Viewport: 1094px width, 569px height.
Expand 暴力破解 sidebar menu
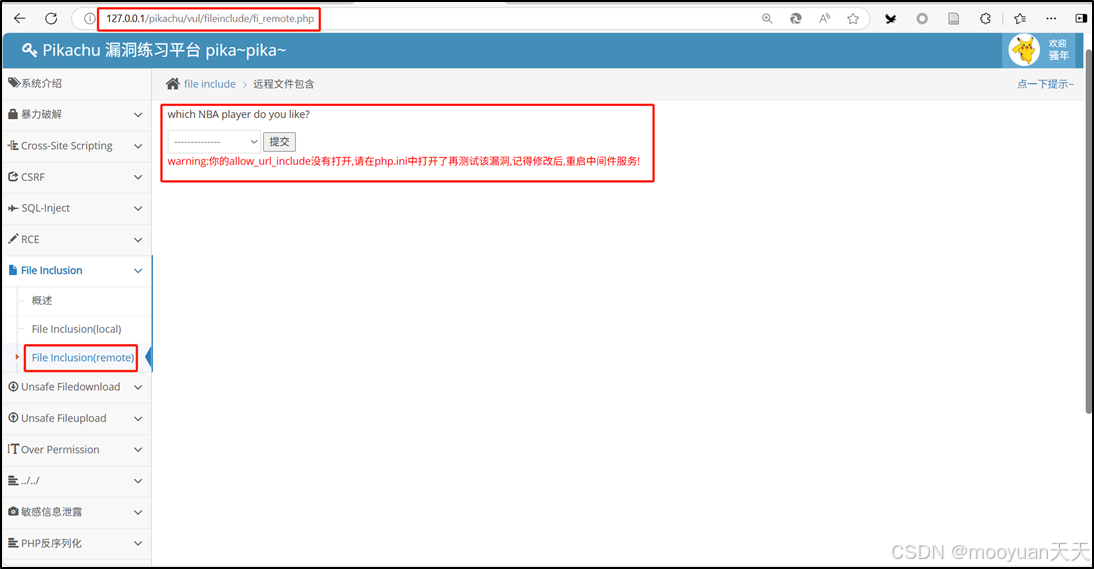pos(77,114)
